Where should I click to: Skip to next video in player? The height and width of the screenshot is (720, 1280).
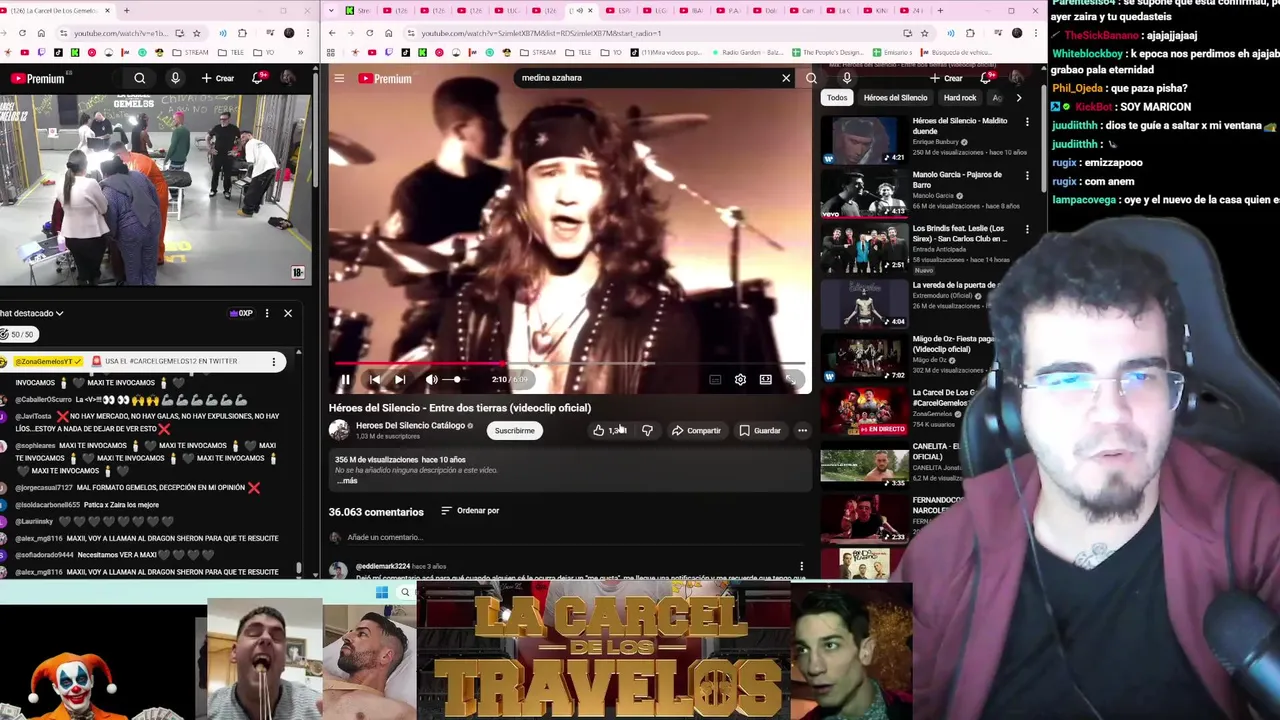[x=399, y=380]
